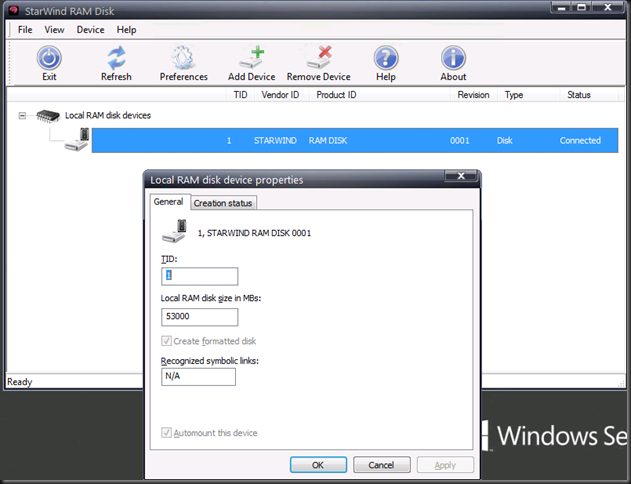631x484 pixels.
Task: Select the RAM chip icon for local devices
Action: click(47, 116)
